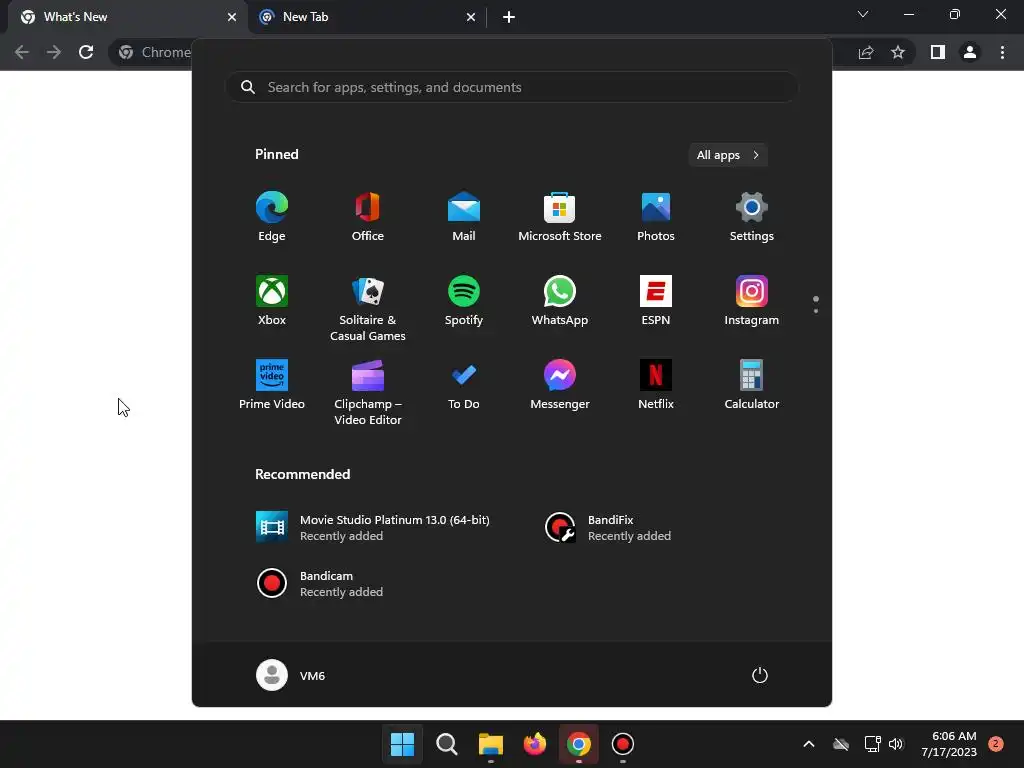Show hidden system tray icons

tap(808, 744)
